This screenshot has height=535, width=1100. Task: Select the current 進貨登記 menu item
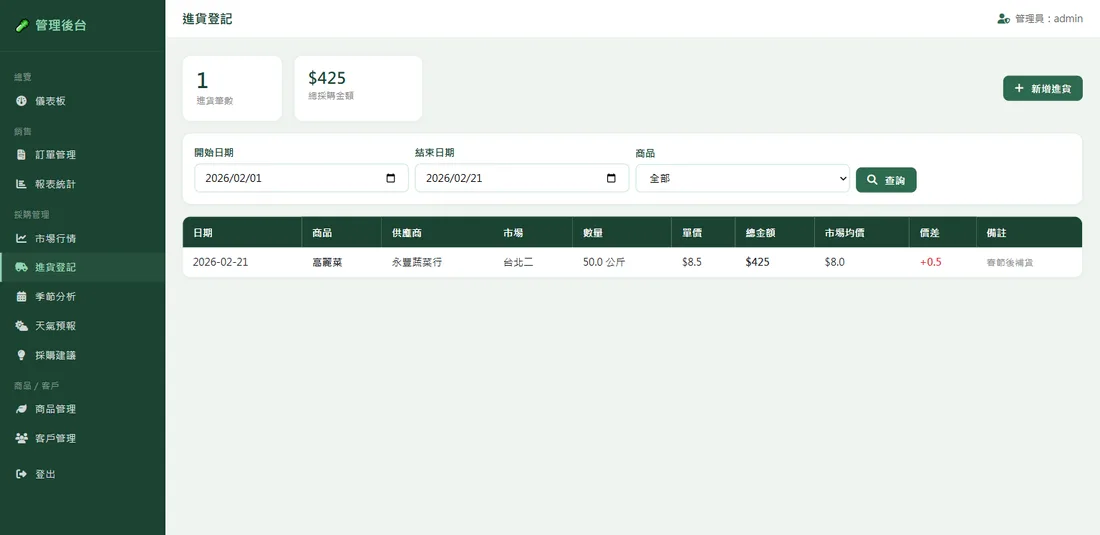point(83,267)
